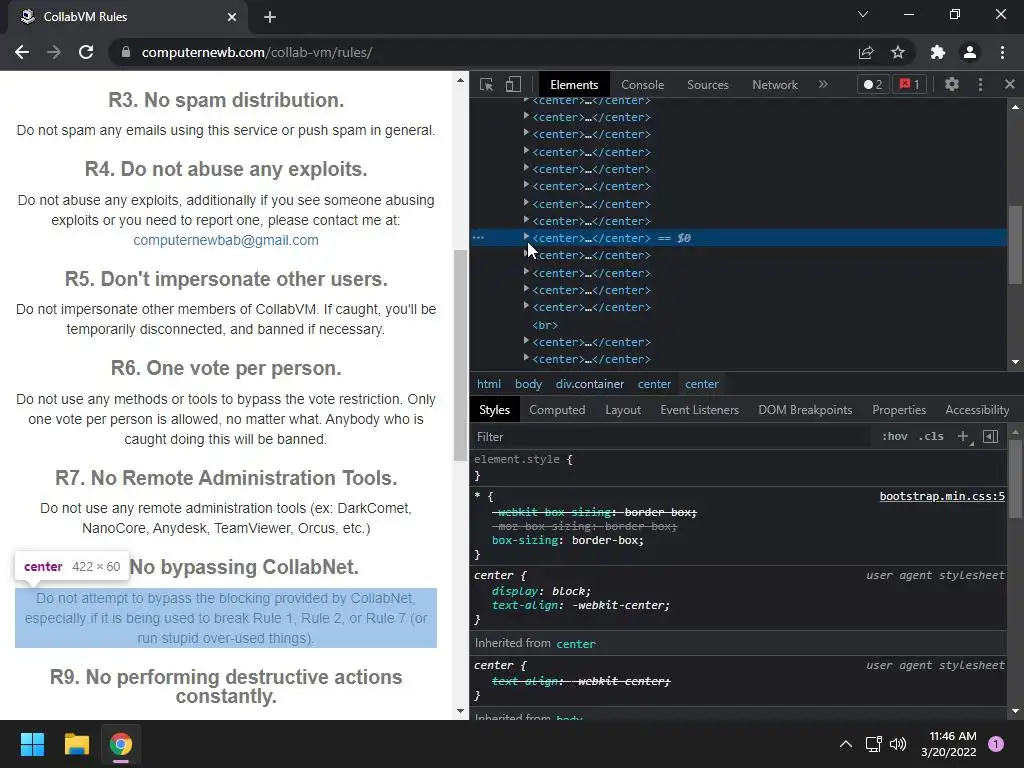1024x768 pixels.
Task: Select the <br> element in DOM tree
Action: coord(545,325)
